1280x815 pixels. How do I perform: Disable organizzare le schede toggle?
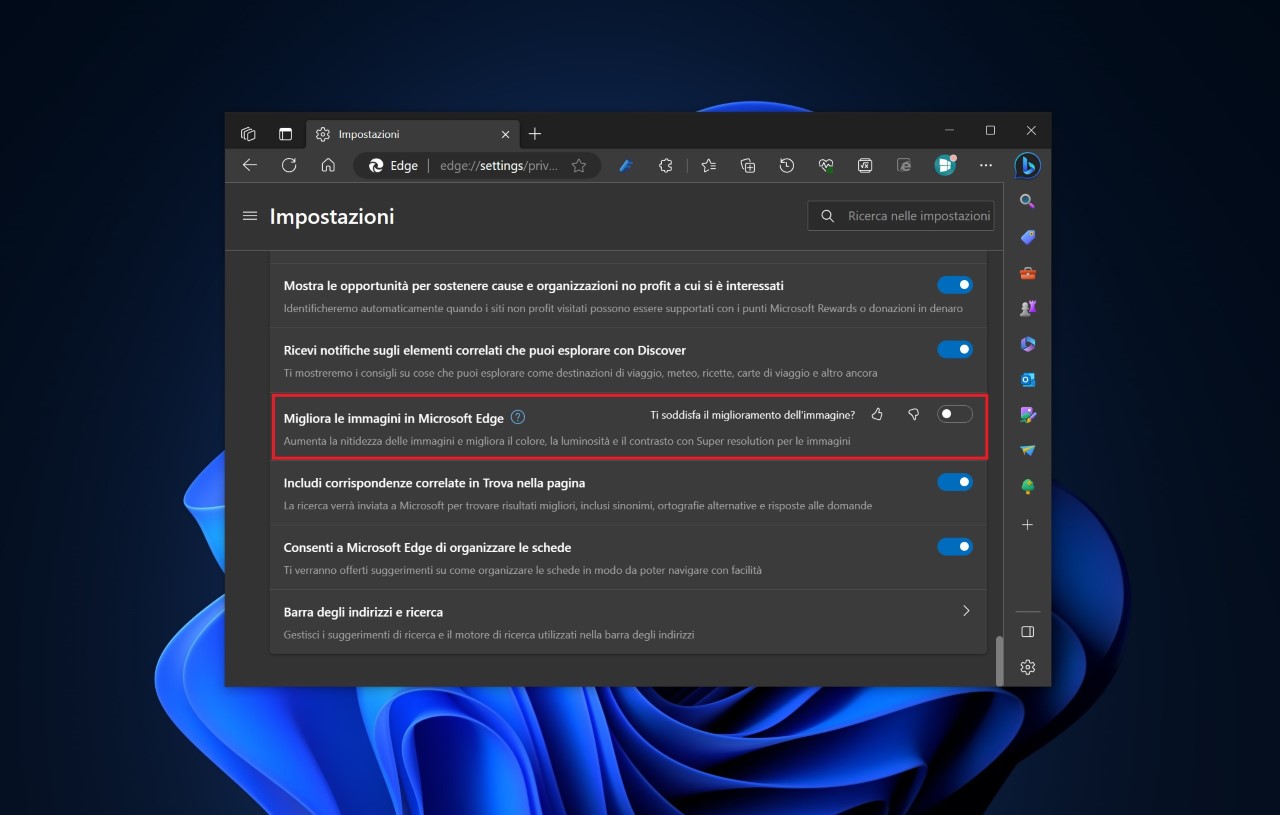[x=955, y=547]
